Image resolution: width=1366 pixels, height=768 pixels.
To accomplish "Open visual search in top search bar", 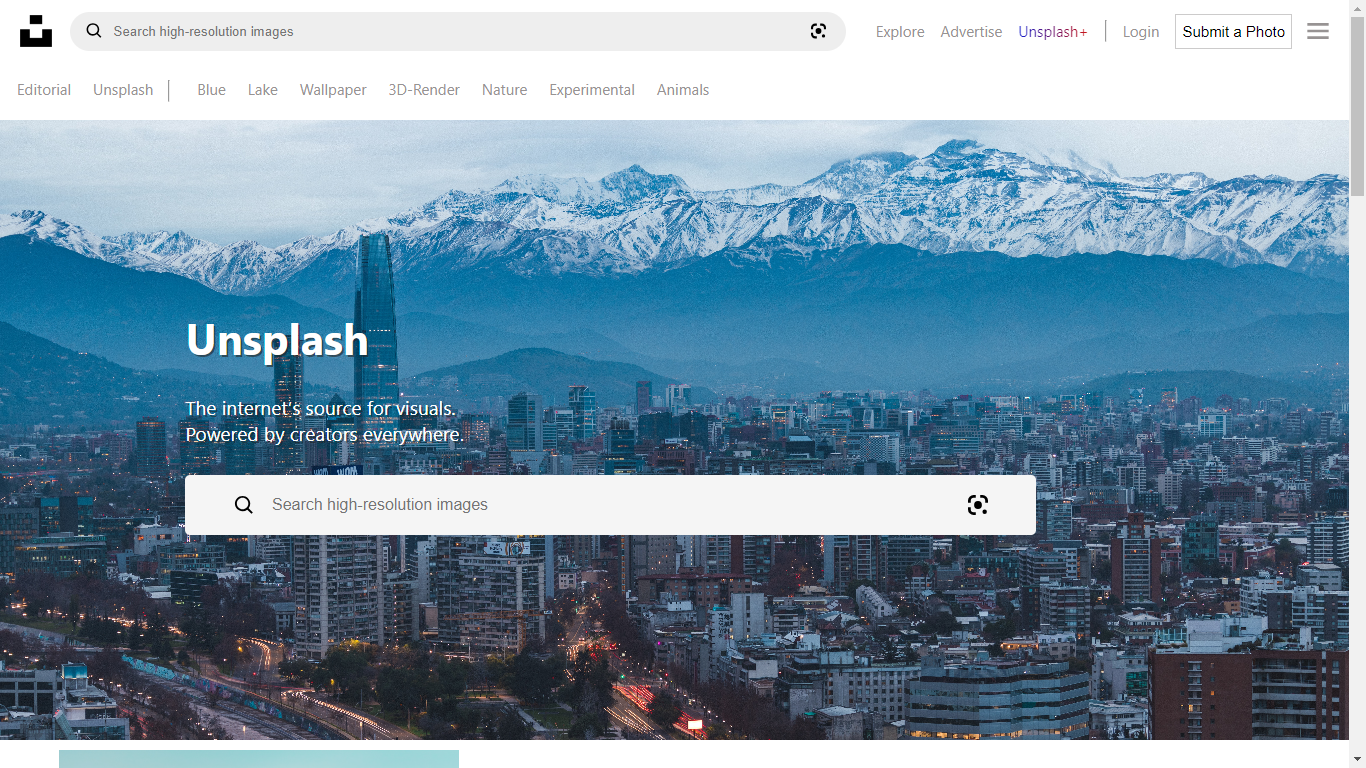I will (x=818, y=31).
